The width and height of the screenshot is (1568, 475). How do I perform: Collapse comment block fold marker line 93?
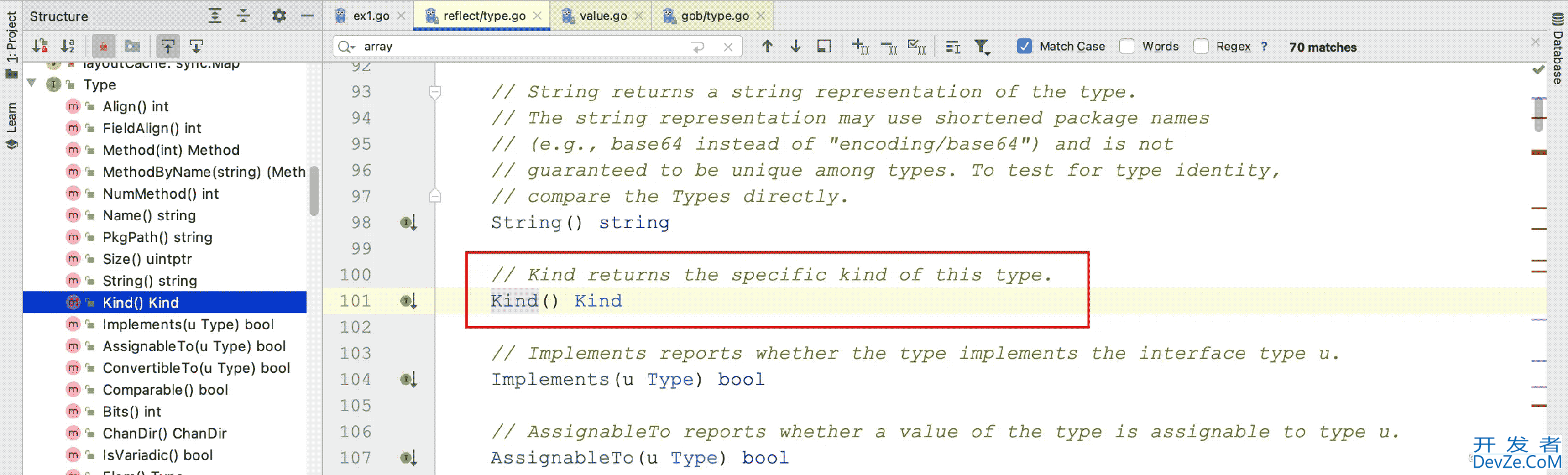[435, 92]
